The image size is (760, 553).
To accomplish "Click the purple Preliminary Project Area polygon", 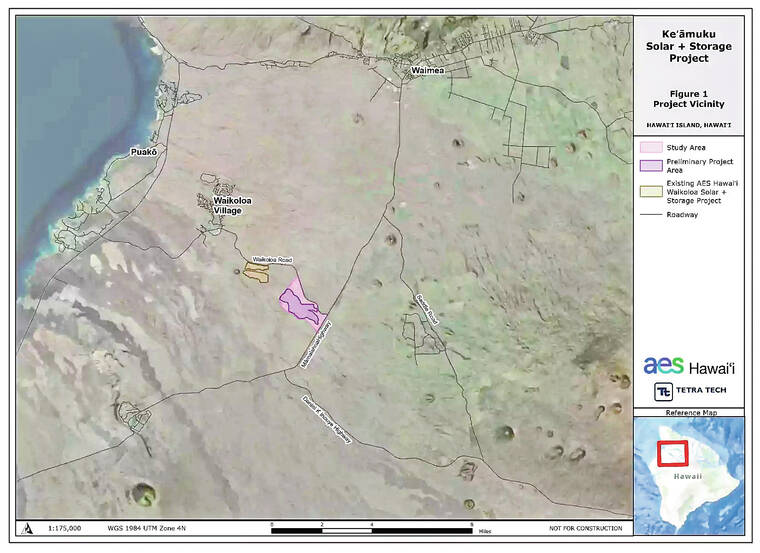I will point(298,304).
